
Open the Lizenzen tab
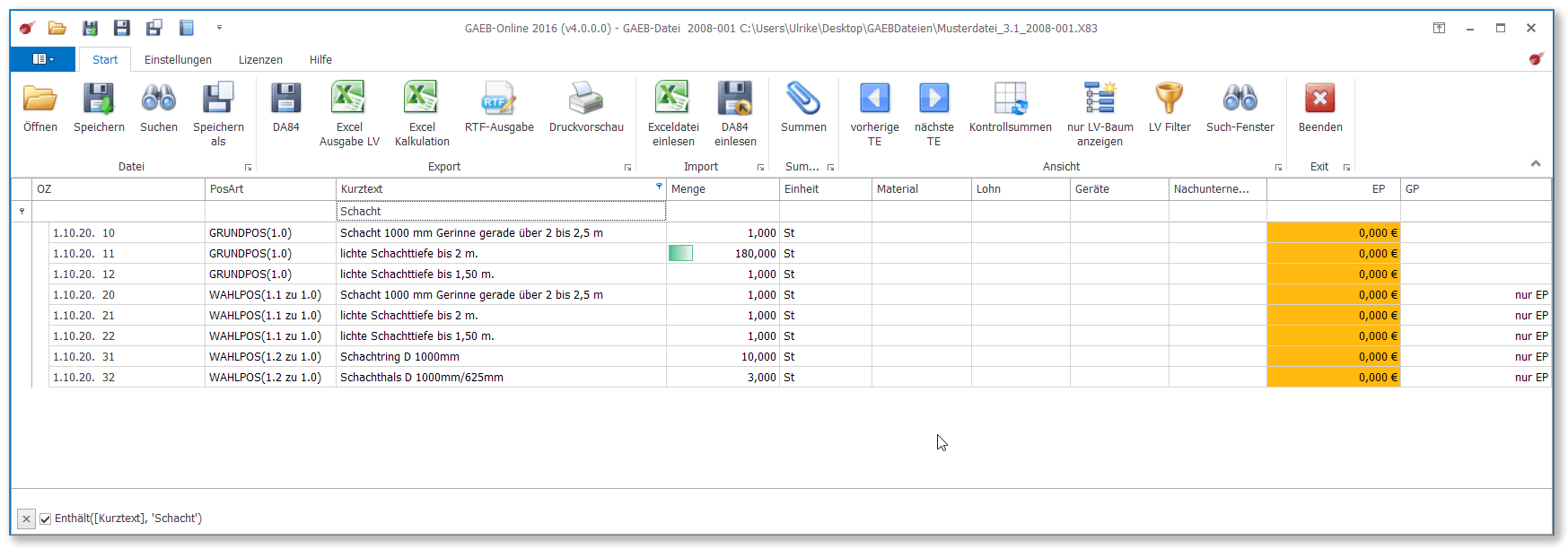(260, 60)
